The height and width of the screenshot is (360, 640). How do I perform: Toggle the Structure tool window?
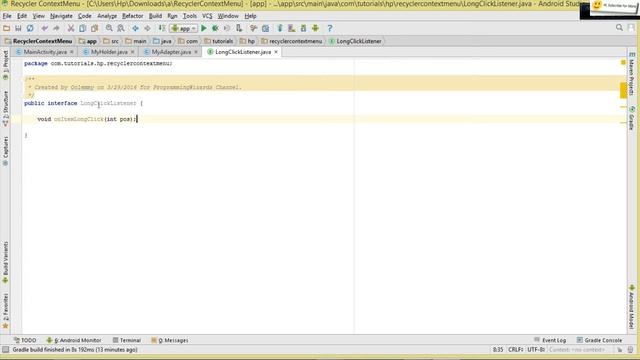[x=5, y=108]
